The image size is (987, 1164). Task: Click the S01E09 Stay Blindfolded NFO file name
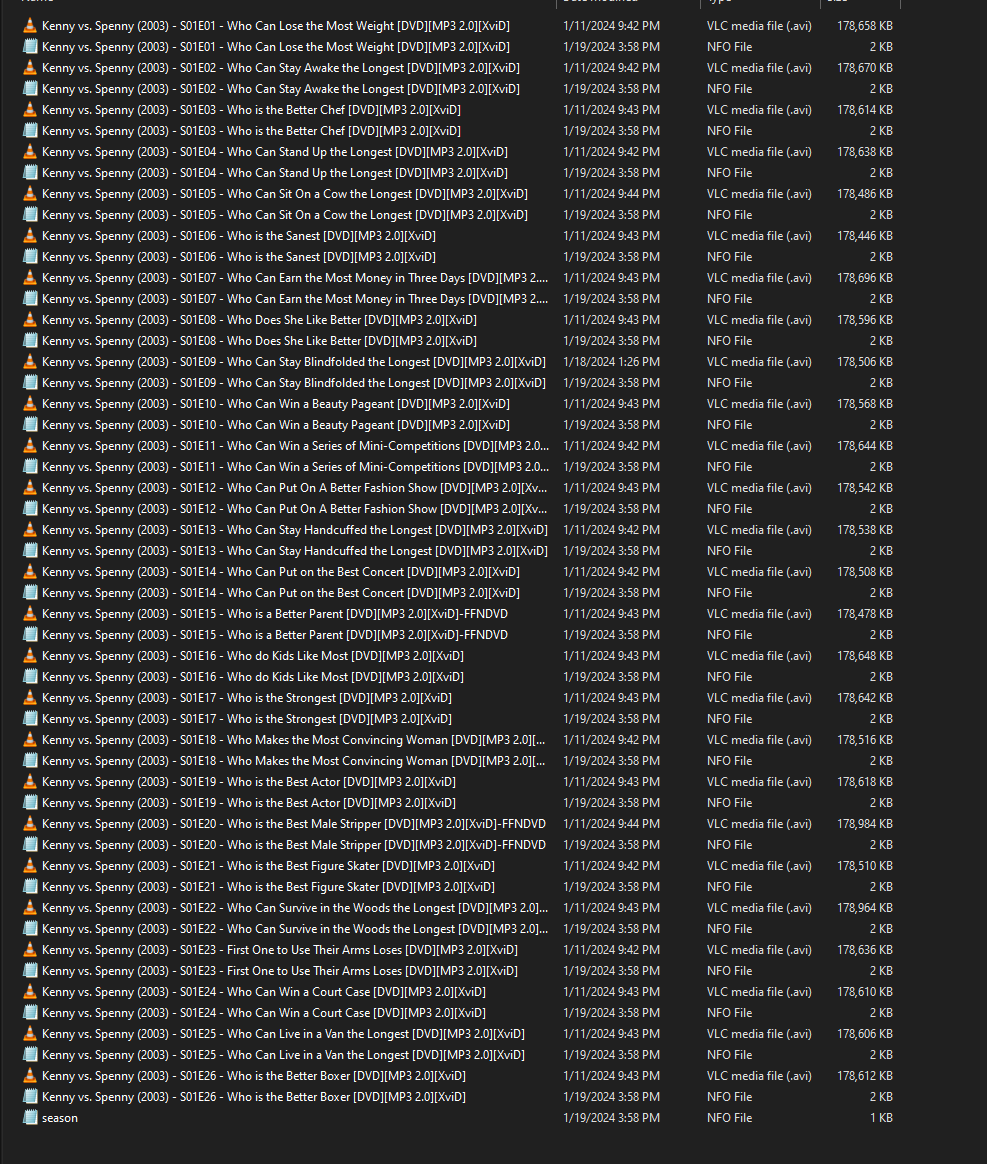(x=294, y=382)
